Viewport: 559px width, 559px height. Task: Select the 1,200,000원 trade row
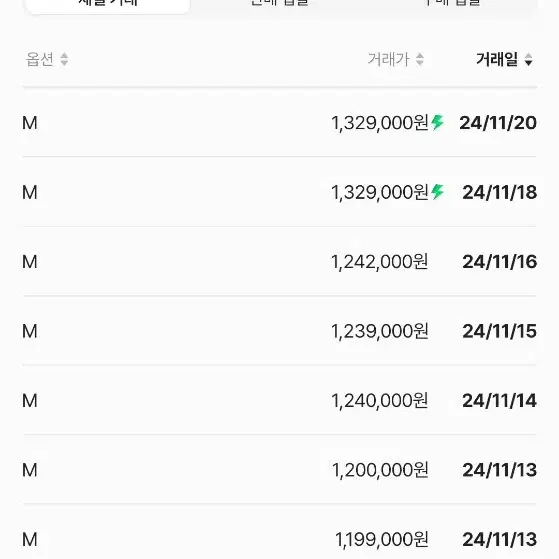tap(280, 470)
